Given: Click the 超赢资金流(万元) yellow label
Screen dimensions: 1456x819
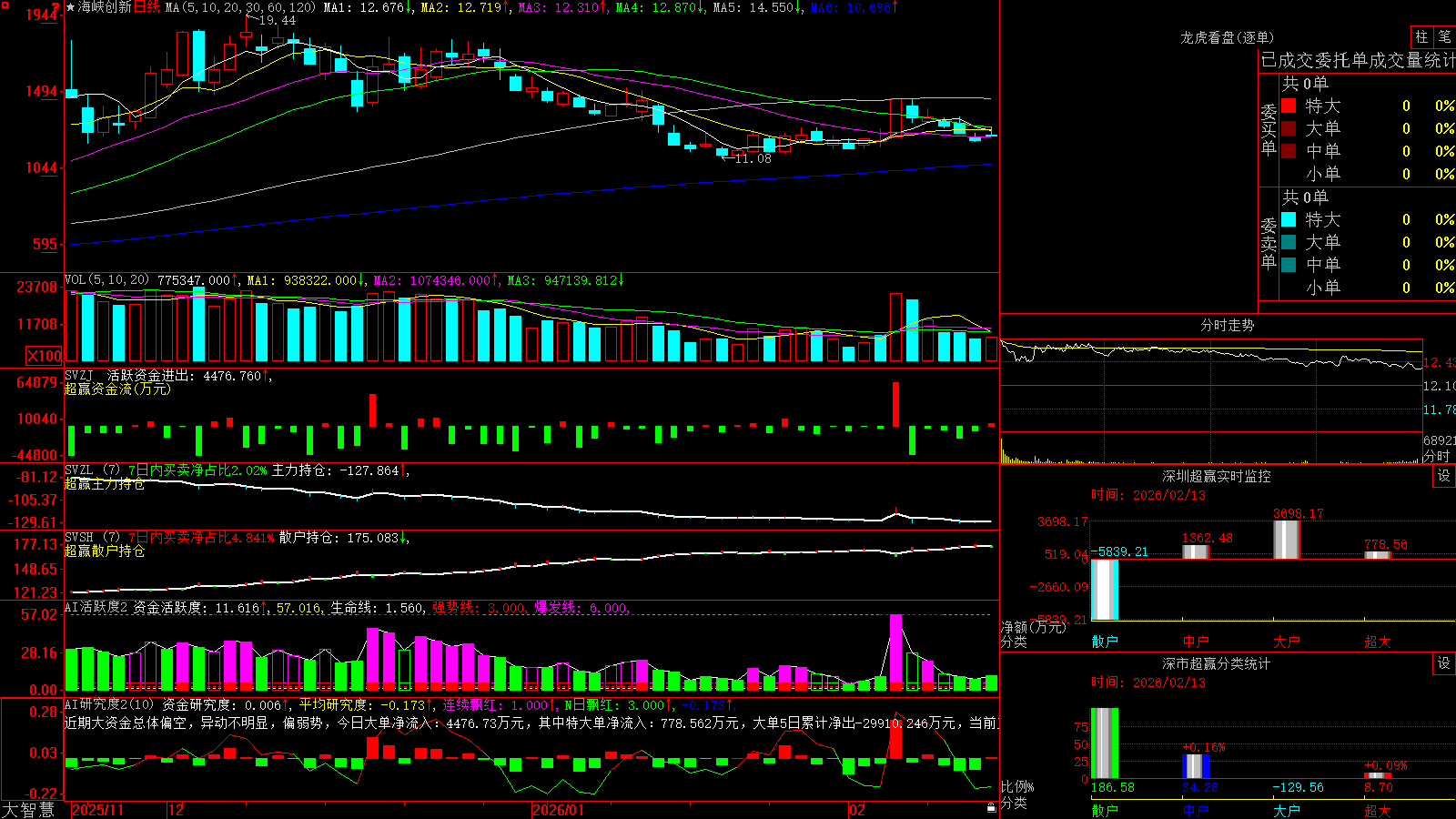Looking at the screenshot, I should click(117, 389).
